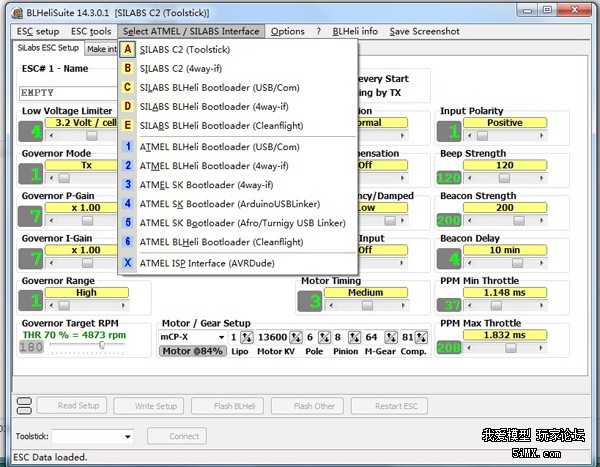Click Save Screenshot in menu bar
The height and width of the screenshot is (467, 600).
coord(424,31)
